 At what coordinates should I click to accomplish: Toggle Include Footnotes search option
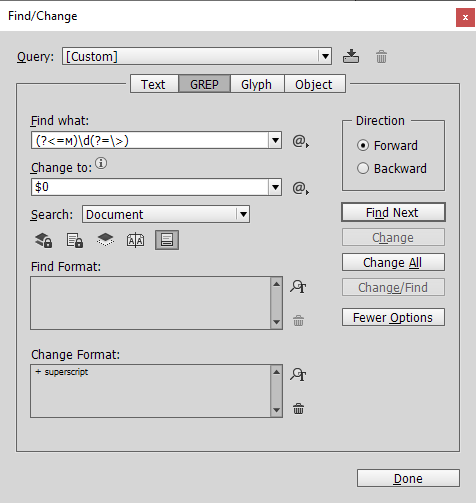point(167,240)
